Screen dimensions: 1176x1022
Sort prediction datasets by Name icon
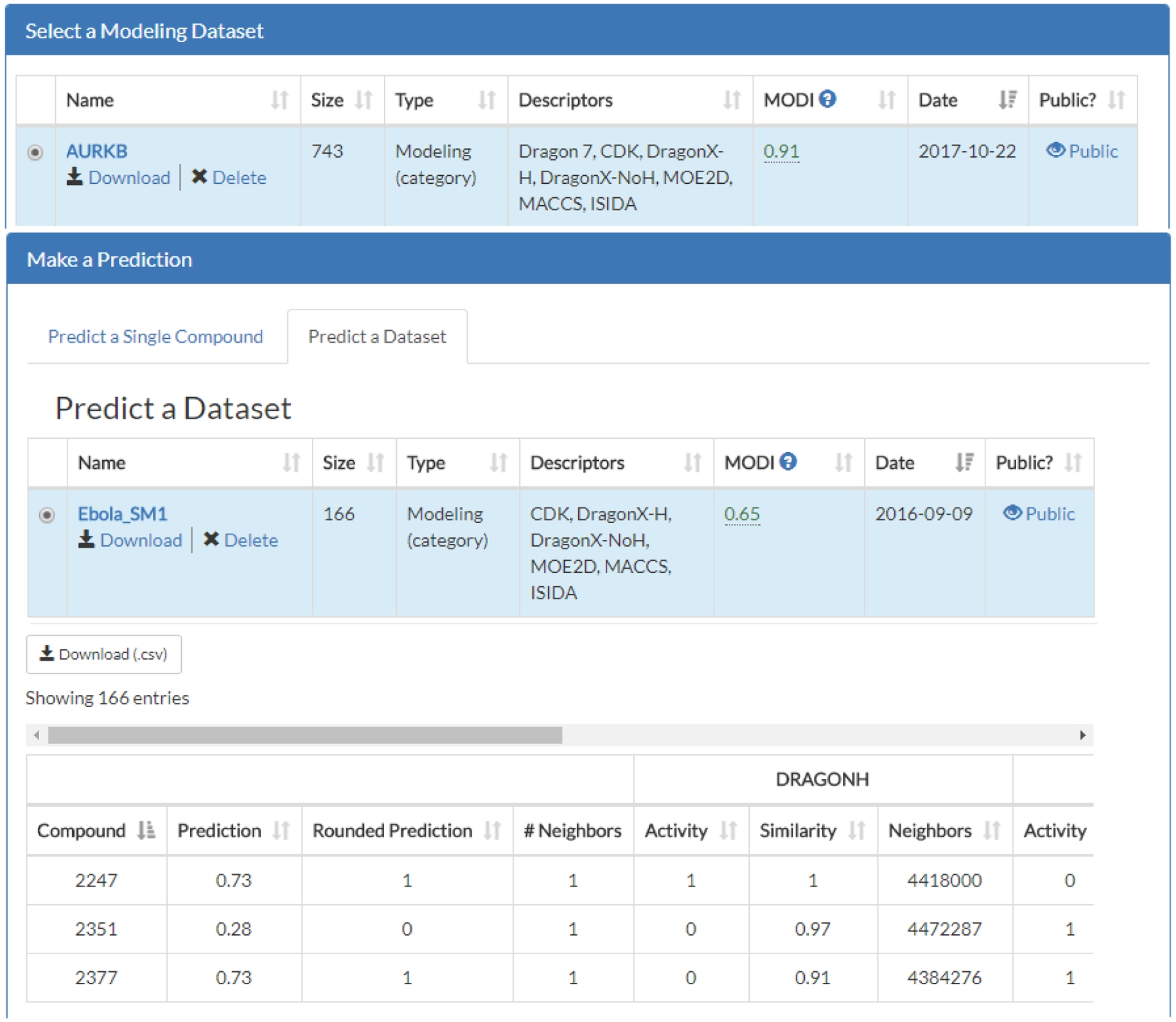tap(292, 463)
